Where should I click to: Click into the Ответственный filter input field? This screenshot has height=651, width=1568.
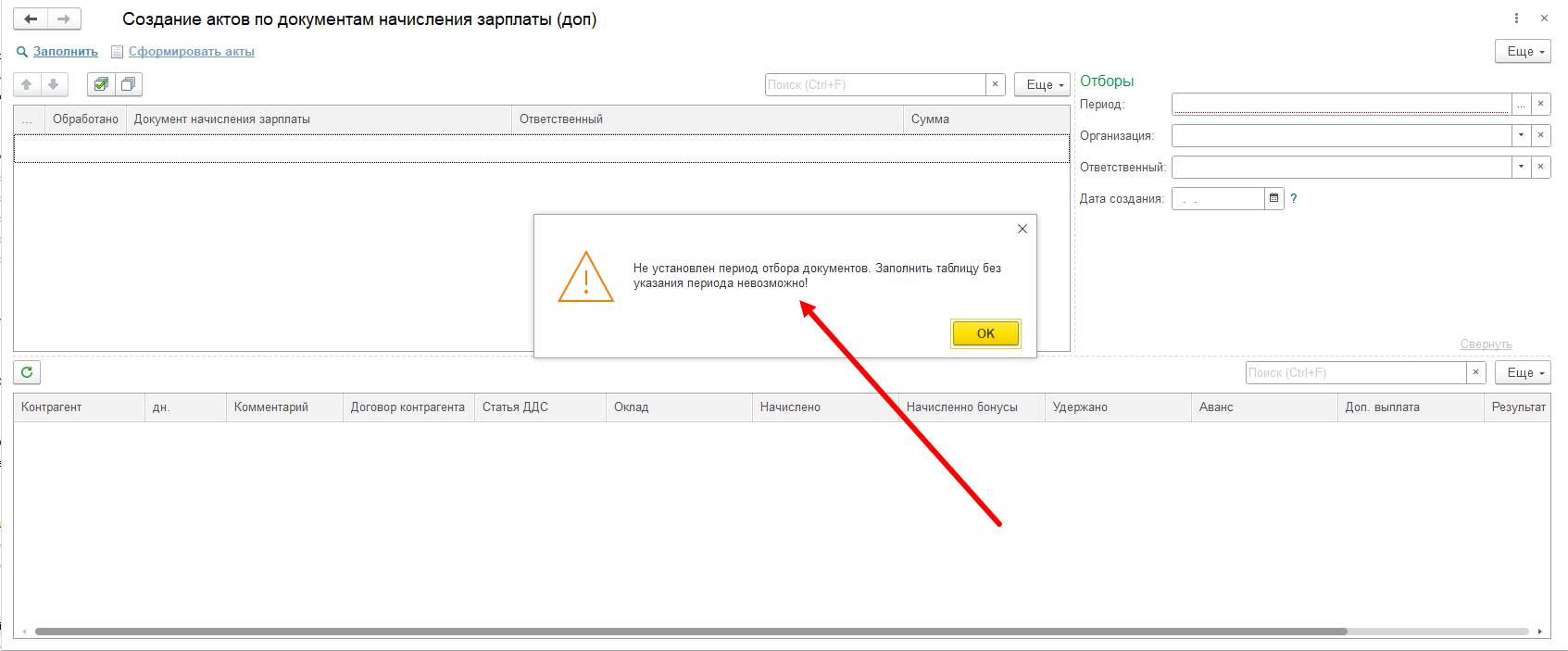pos(1342,168)
